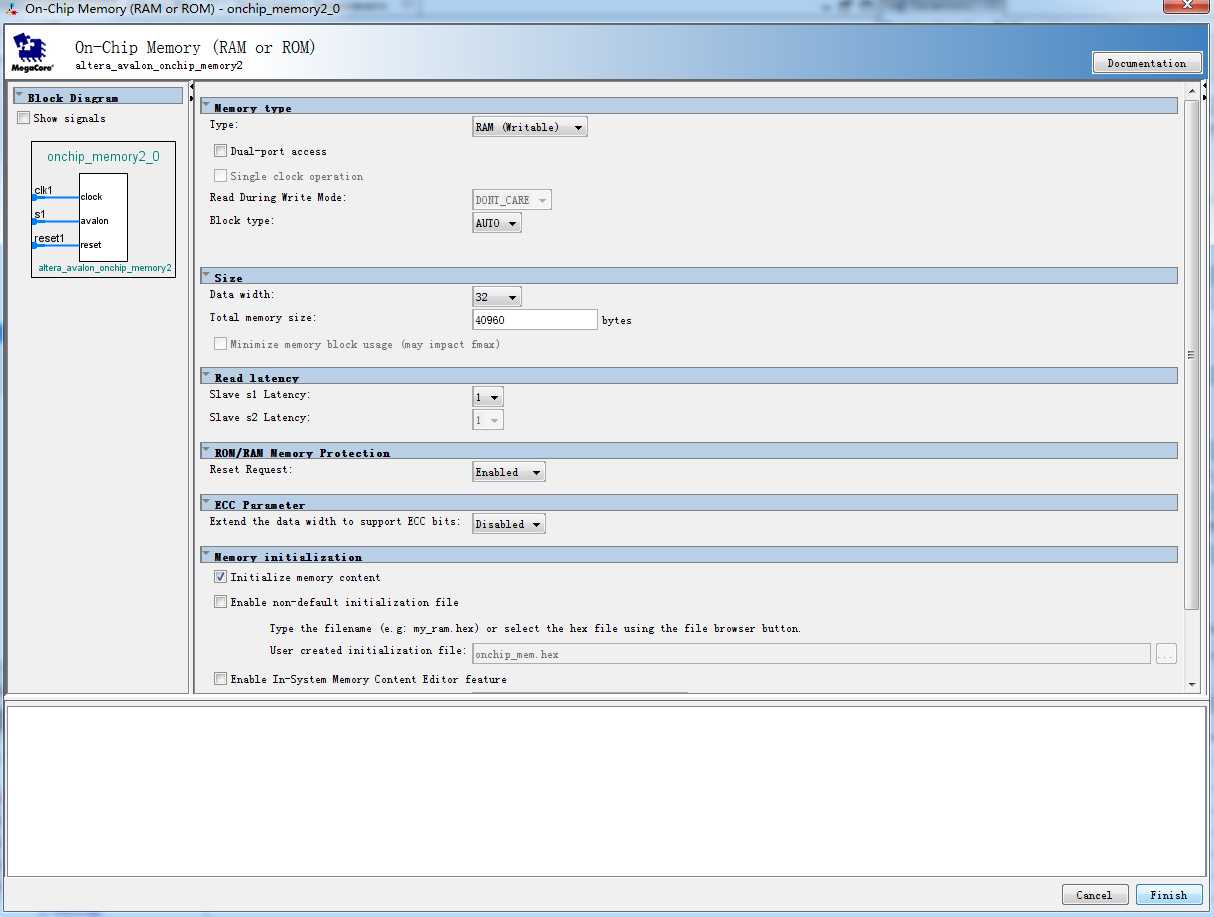
Task: Open the Documentation button
Action: [1147, 63]
